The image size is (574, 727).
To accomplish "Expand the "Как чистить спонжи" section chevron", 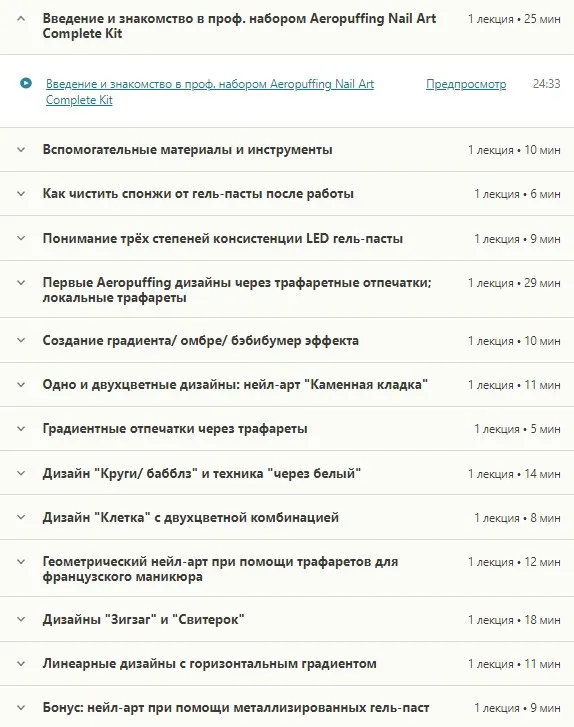I will 21,194.
